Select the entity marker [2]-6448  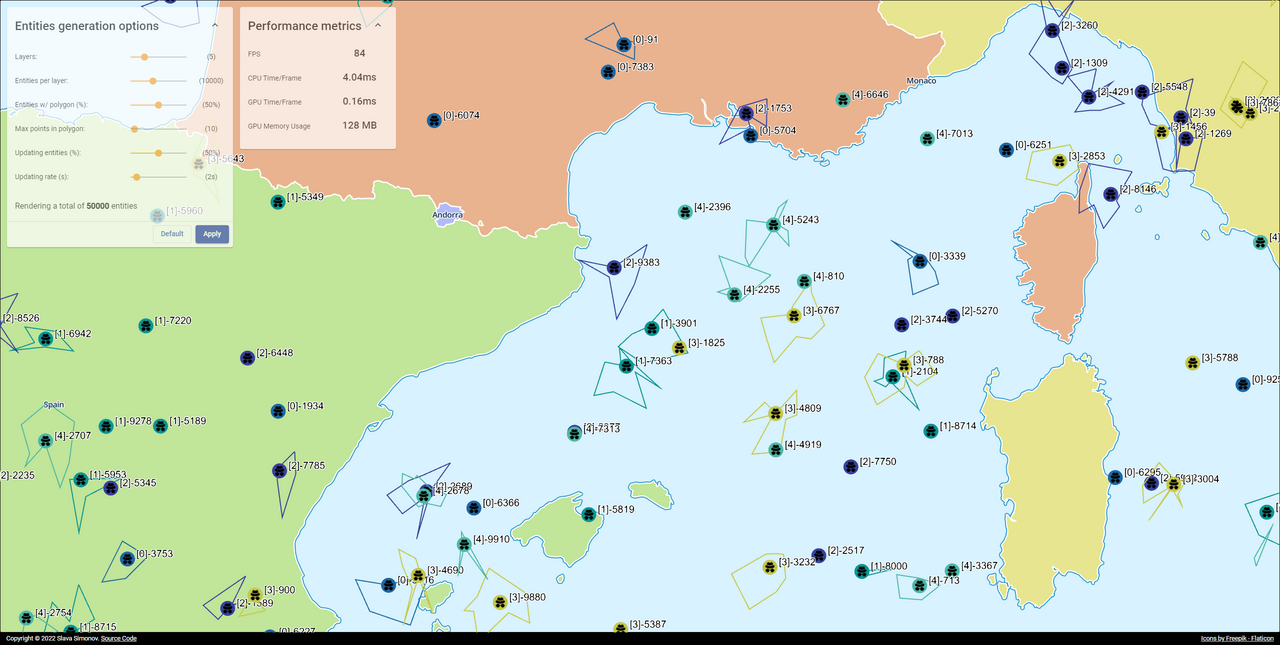pos(247,358)
